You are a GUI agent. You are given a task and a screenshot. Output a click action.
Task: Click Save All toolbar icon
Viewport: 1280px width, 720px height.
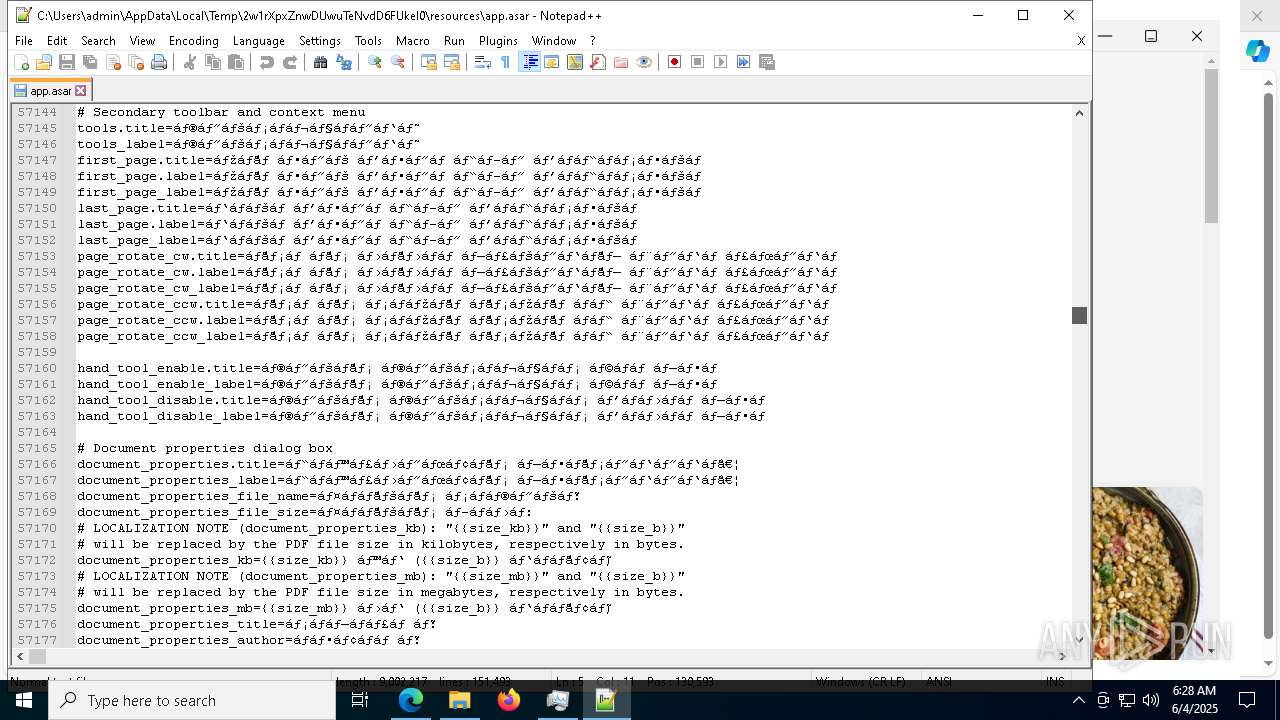[90, 62]
